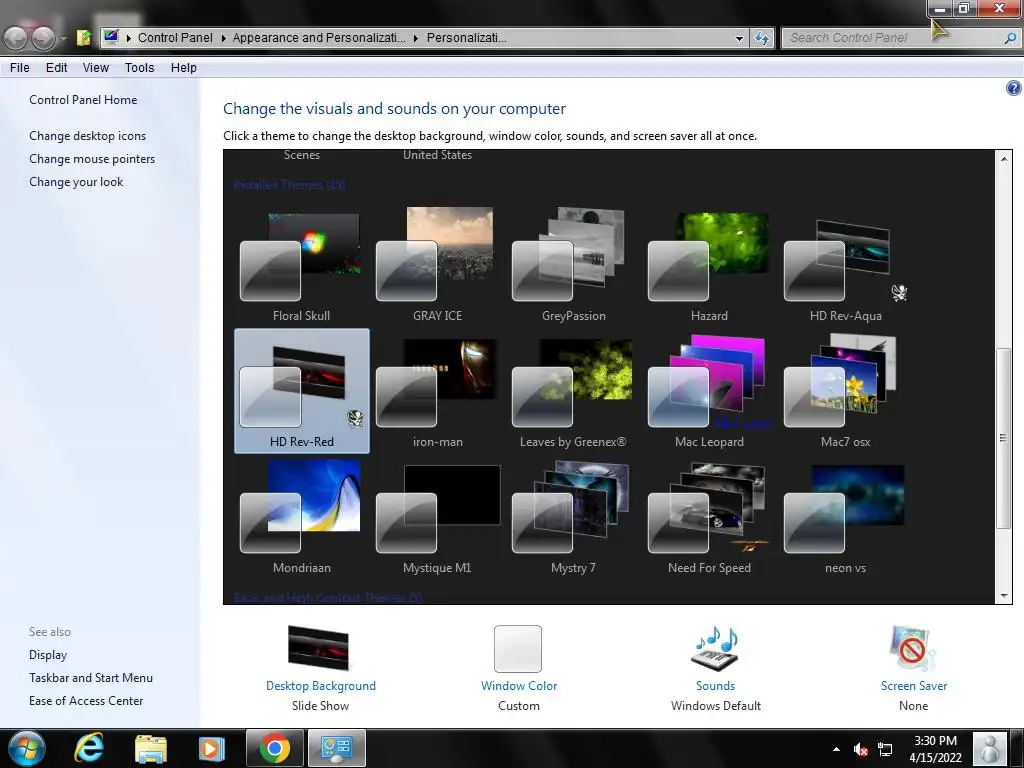Click the Back navigation button
Viewport: 1024px width, 768px height.
coord(16,38)
